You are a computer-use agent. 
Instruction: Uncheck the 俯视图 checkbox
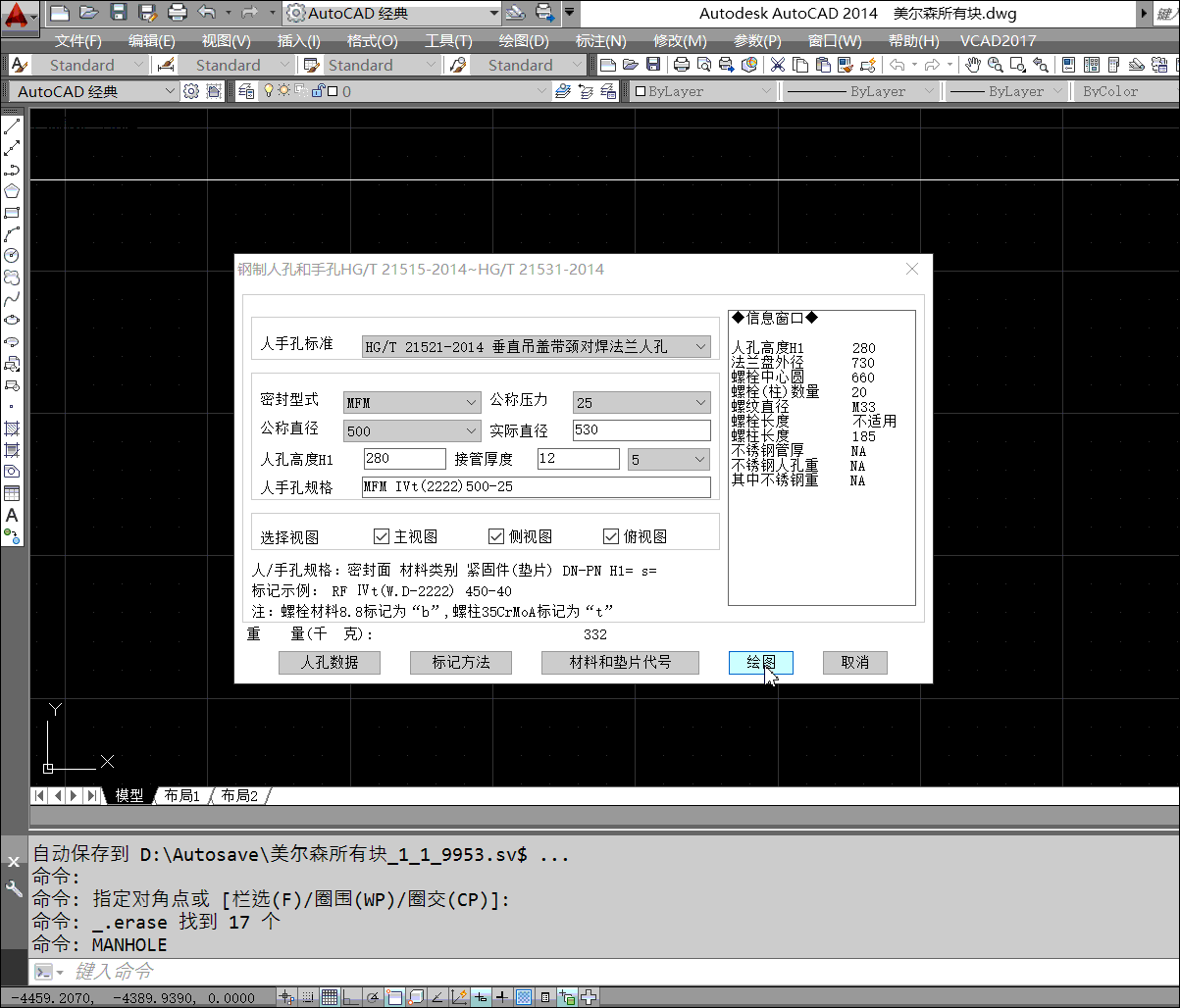point(611,536)
